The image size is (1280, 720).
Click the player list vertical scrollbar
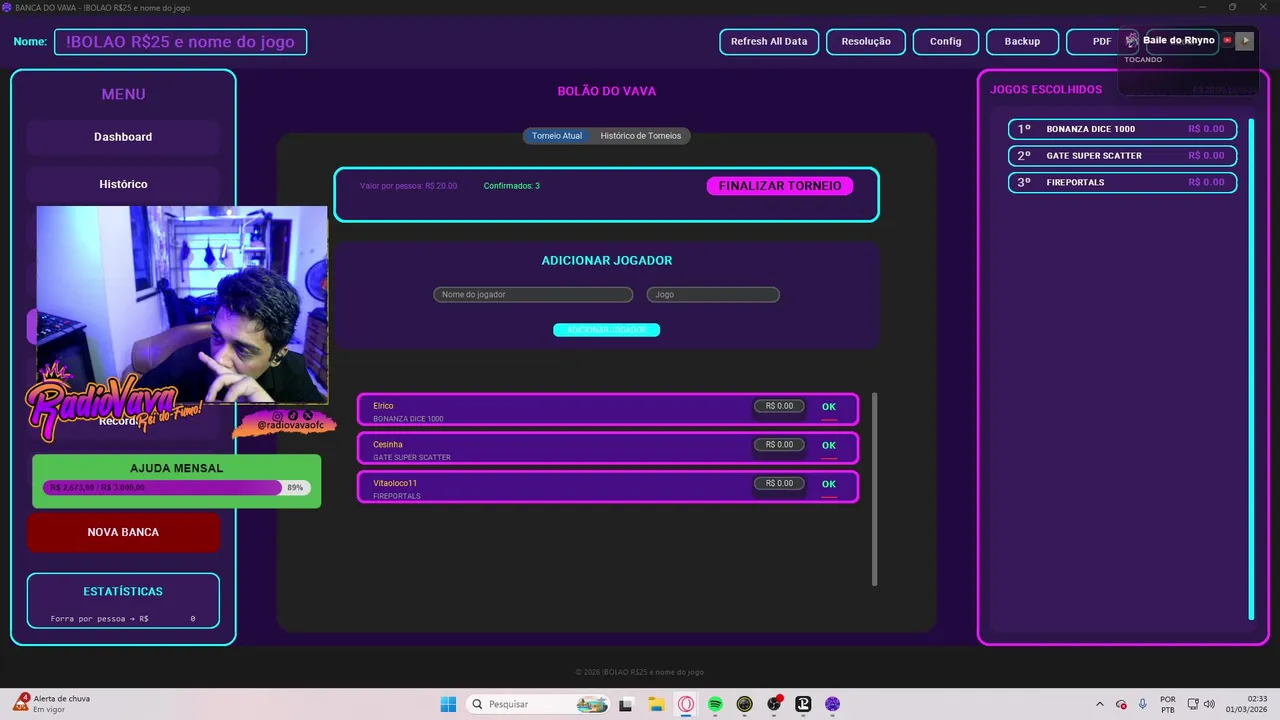(875, 489)
